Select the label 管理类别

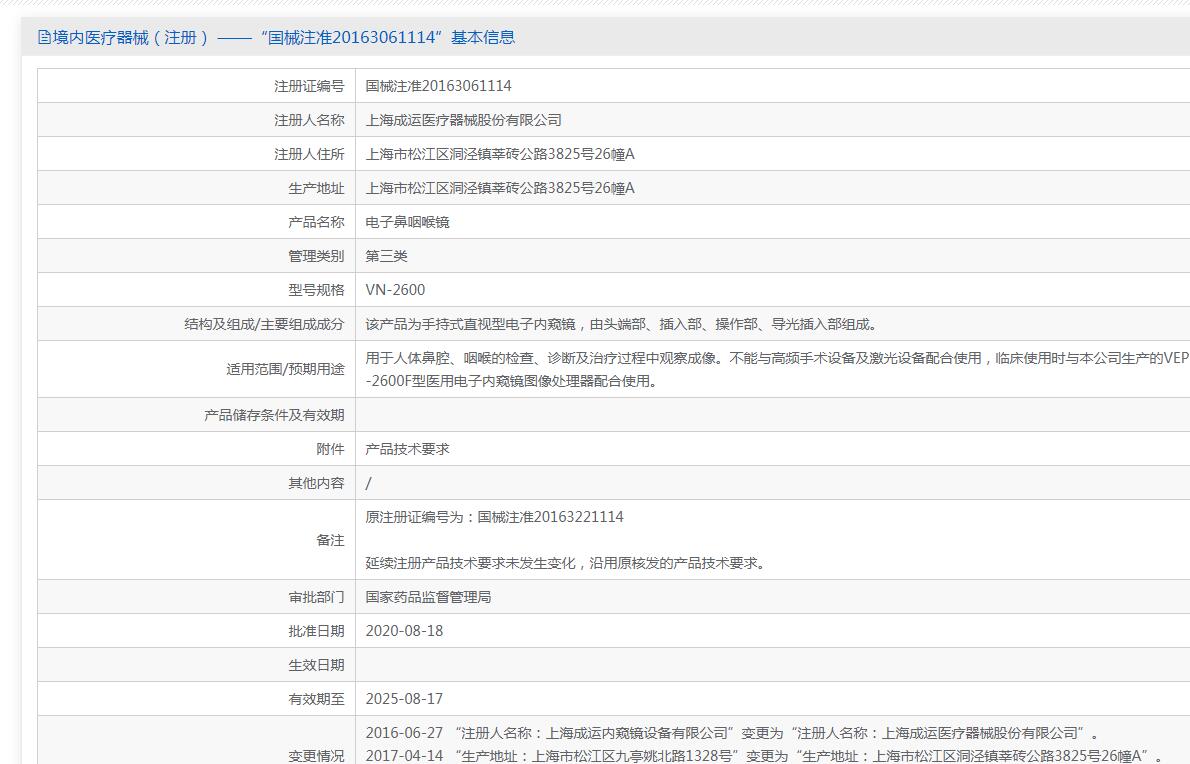[316, 256]
